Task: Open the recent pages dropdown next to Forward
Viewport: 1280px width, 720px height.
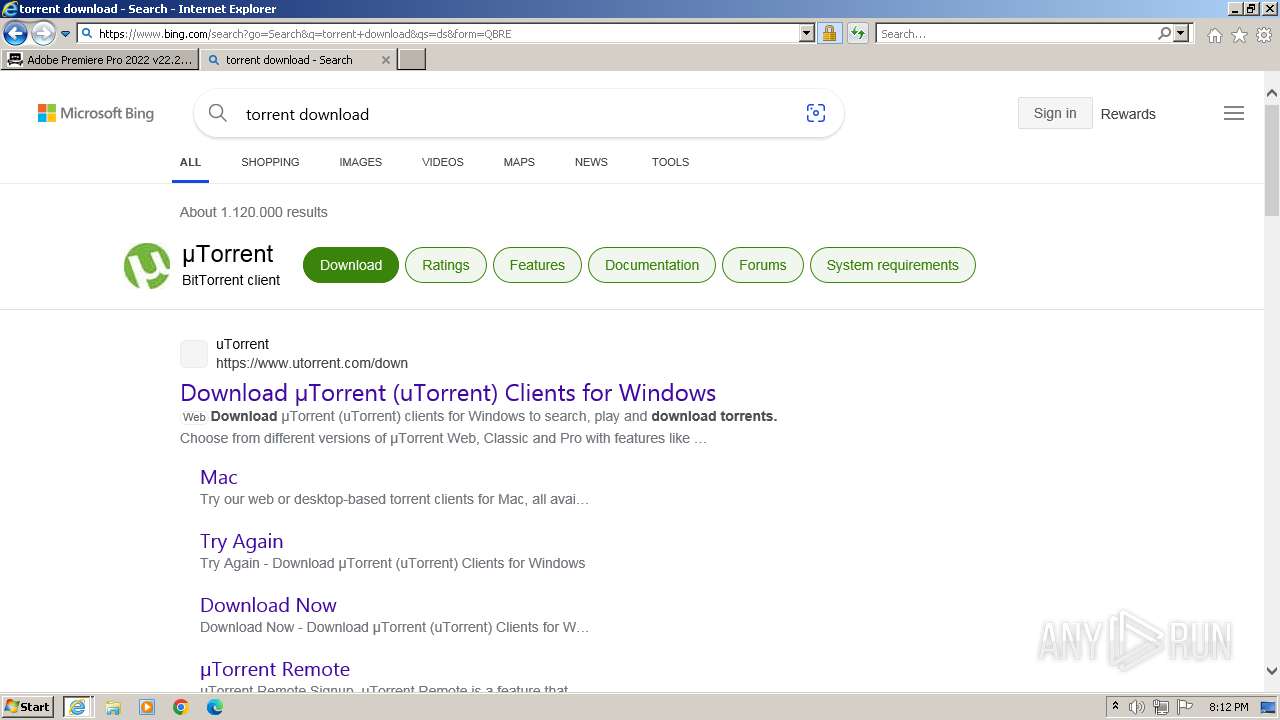Action: [x=66, y=34]
